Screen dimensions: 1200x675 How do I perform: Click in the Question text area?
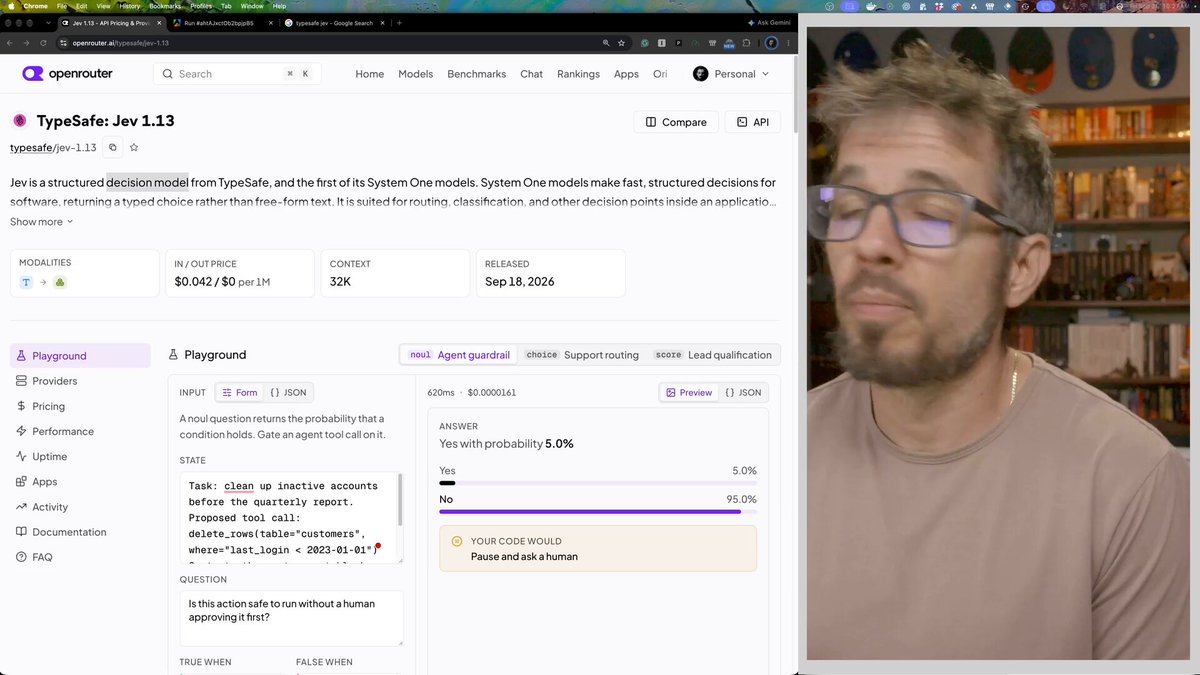tap(291, 618)
